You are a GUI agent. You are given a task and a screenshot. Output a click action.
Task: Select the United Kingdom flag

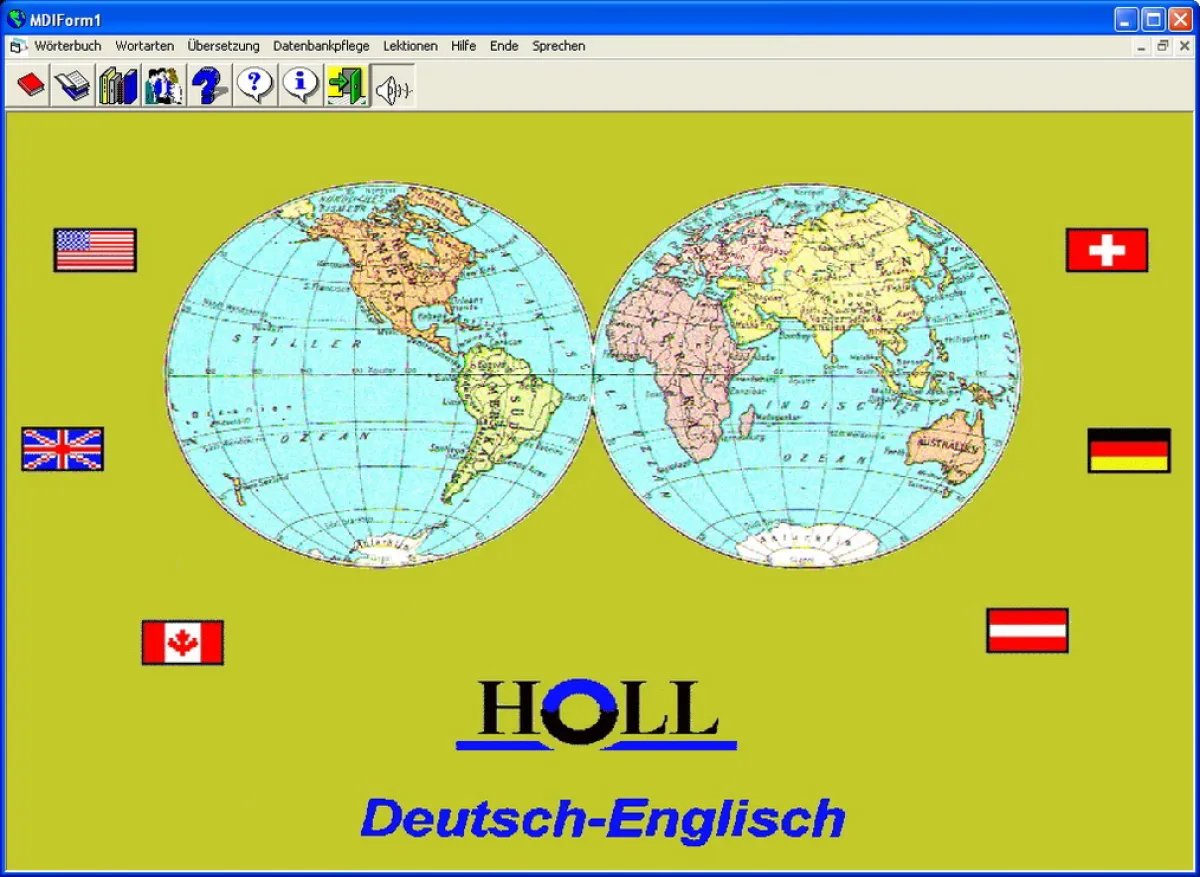point(63,449)
